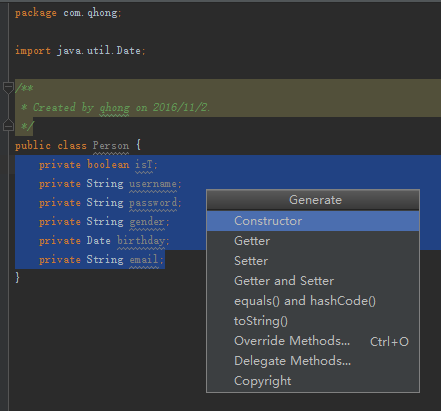The image size is (441, 411).
Task: Select Constructor in the Generate menu
Action: tap(313, 221)
